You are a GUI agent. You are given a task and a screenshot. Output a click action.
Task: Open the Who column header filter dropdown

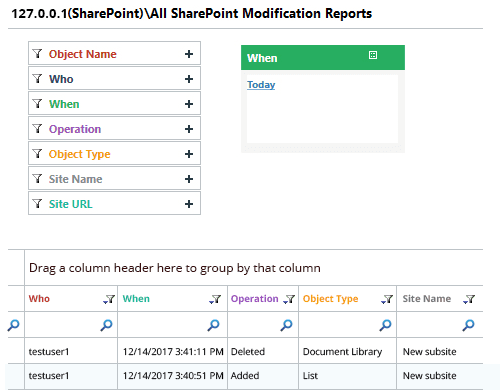(109, 299)
